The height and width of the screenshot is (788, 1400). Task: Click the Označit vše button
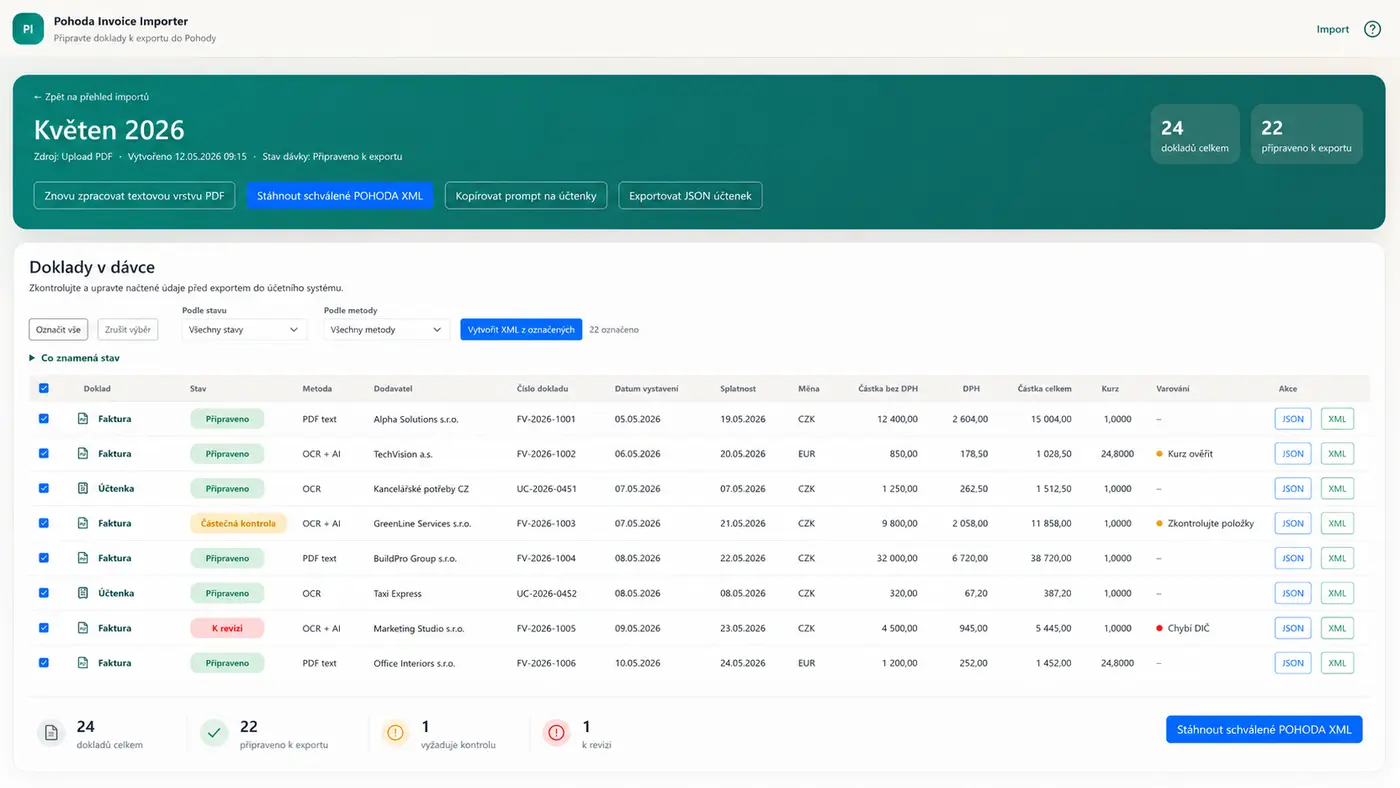59,329
